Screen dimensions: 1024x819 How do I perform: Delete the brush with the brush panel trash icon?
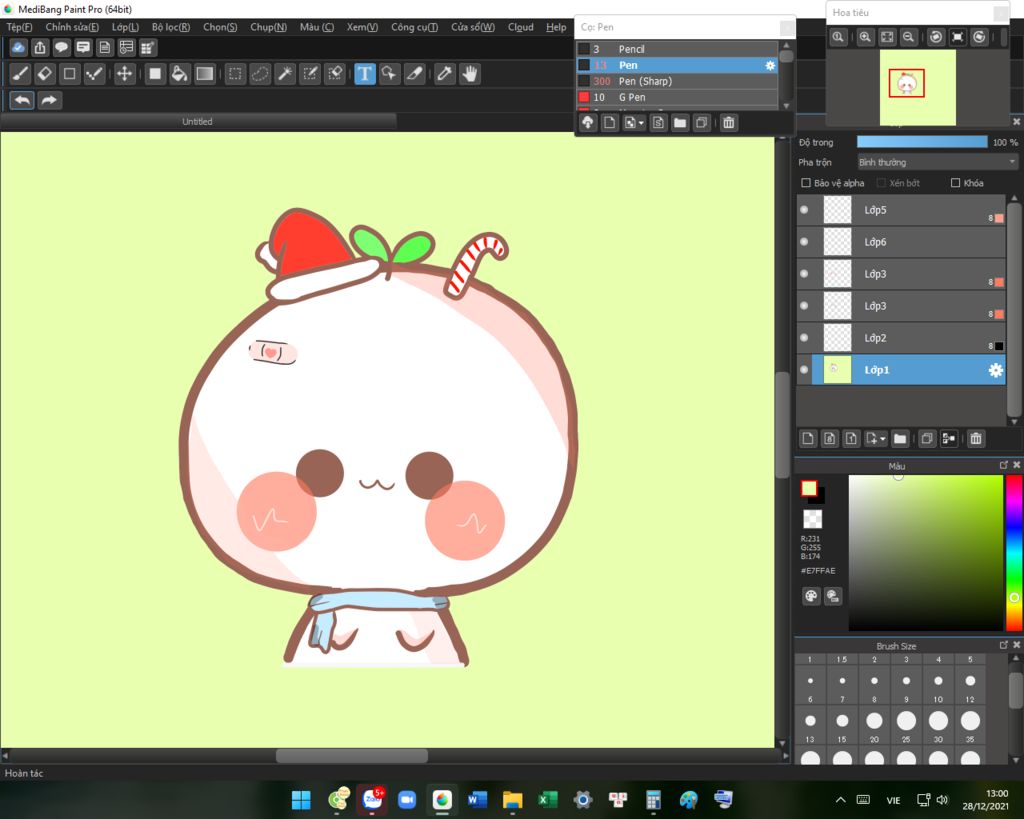click(729, 123)
